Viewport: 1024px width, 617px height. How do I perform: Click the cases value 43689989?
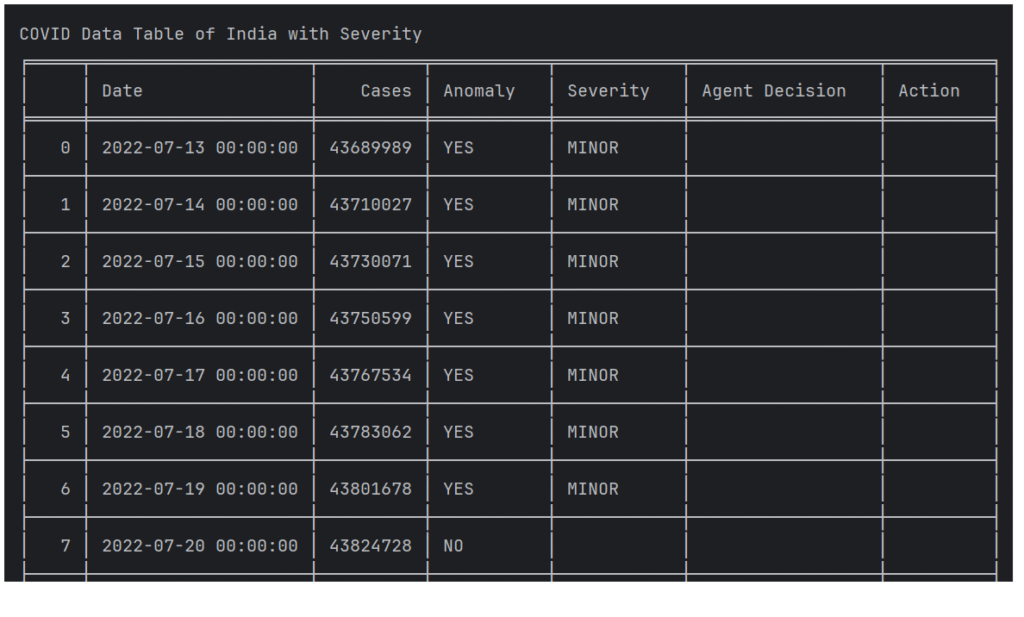[x=370, y=148]
